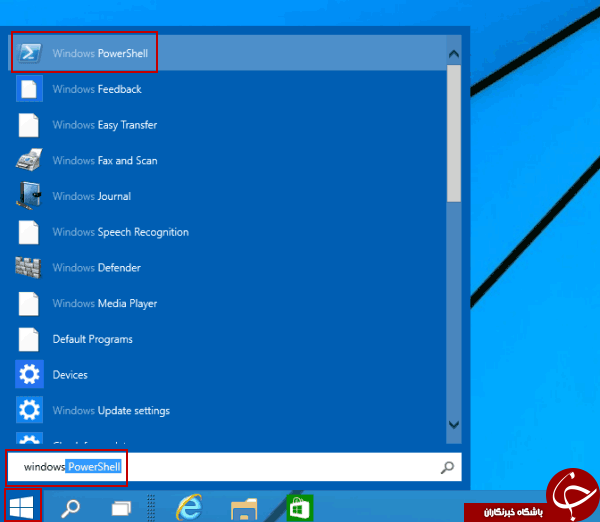Click the scrollbar down arrow in results
The width and height of the screenshot is (600, 522).
pyautogui.click(x=454, y=424)
